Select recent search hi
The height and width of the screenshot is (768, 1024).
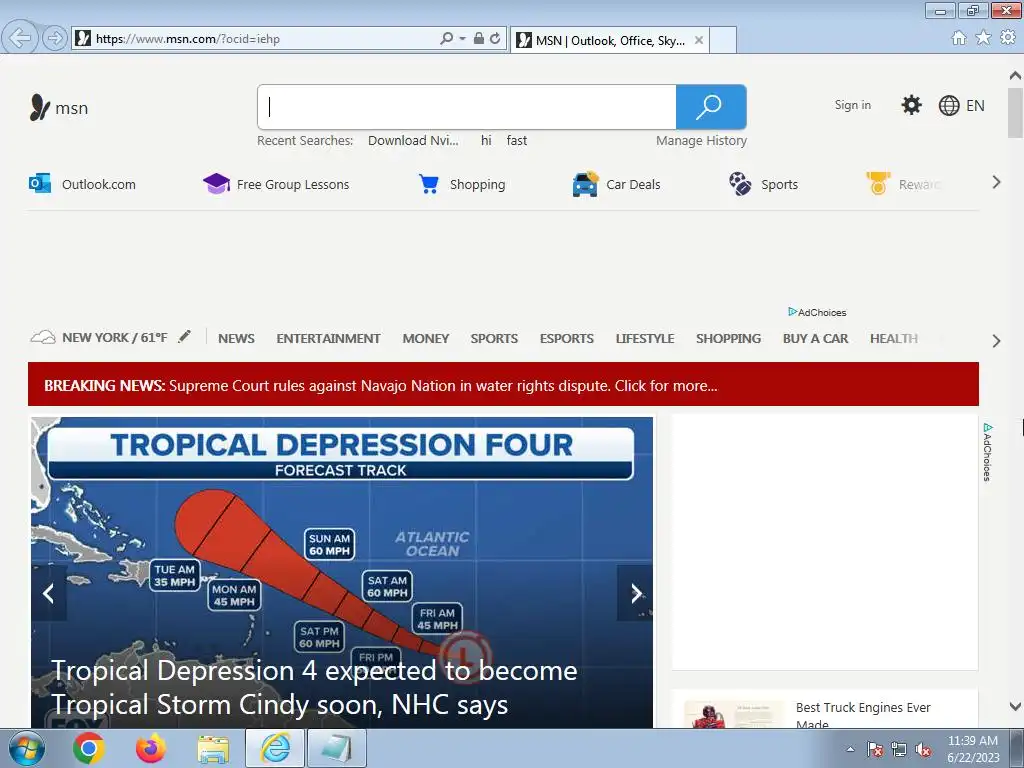(x=486, y=140)
